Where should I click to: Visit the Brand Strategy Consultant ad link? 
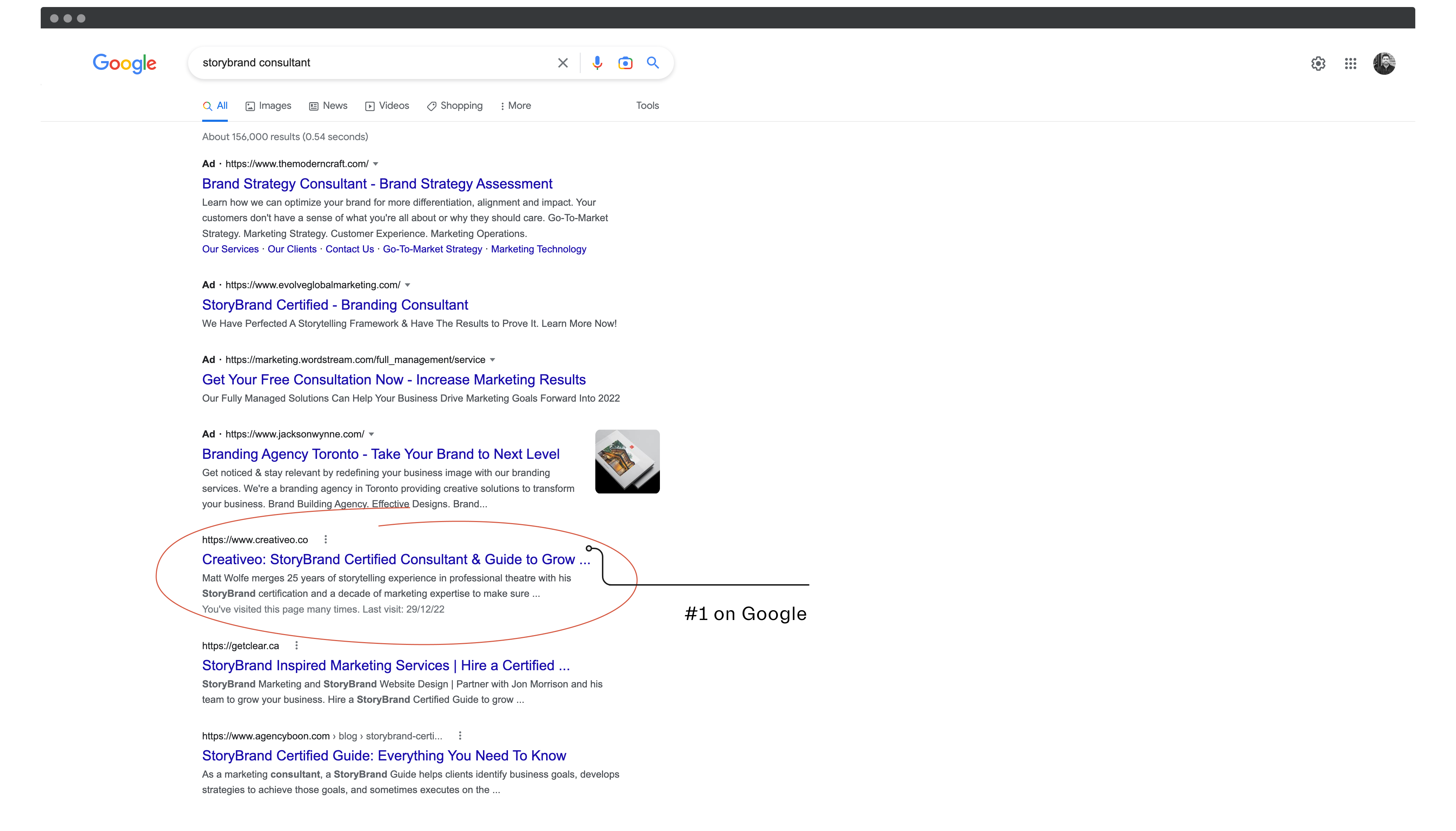coord(377,183)
